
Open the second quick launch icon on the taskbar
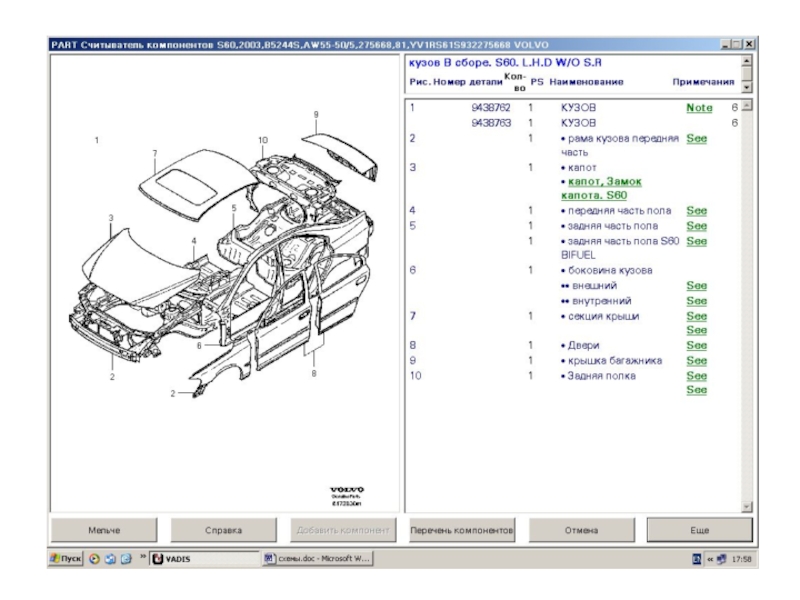(110, 559)
